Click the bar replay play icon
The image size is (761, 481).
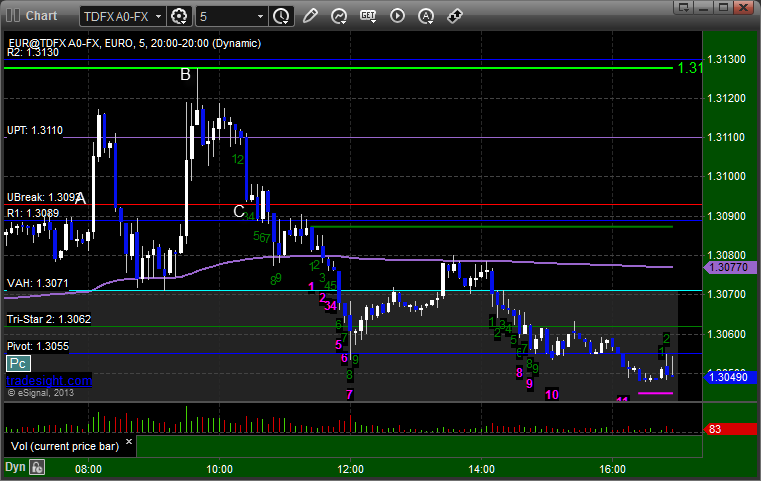[397, 16]
